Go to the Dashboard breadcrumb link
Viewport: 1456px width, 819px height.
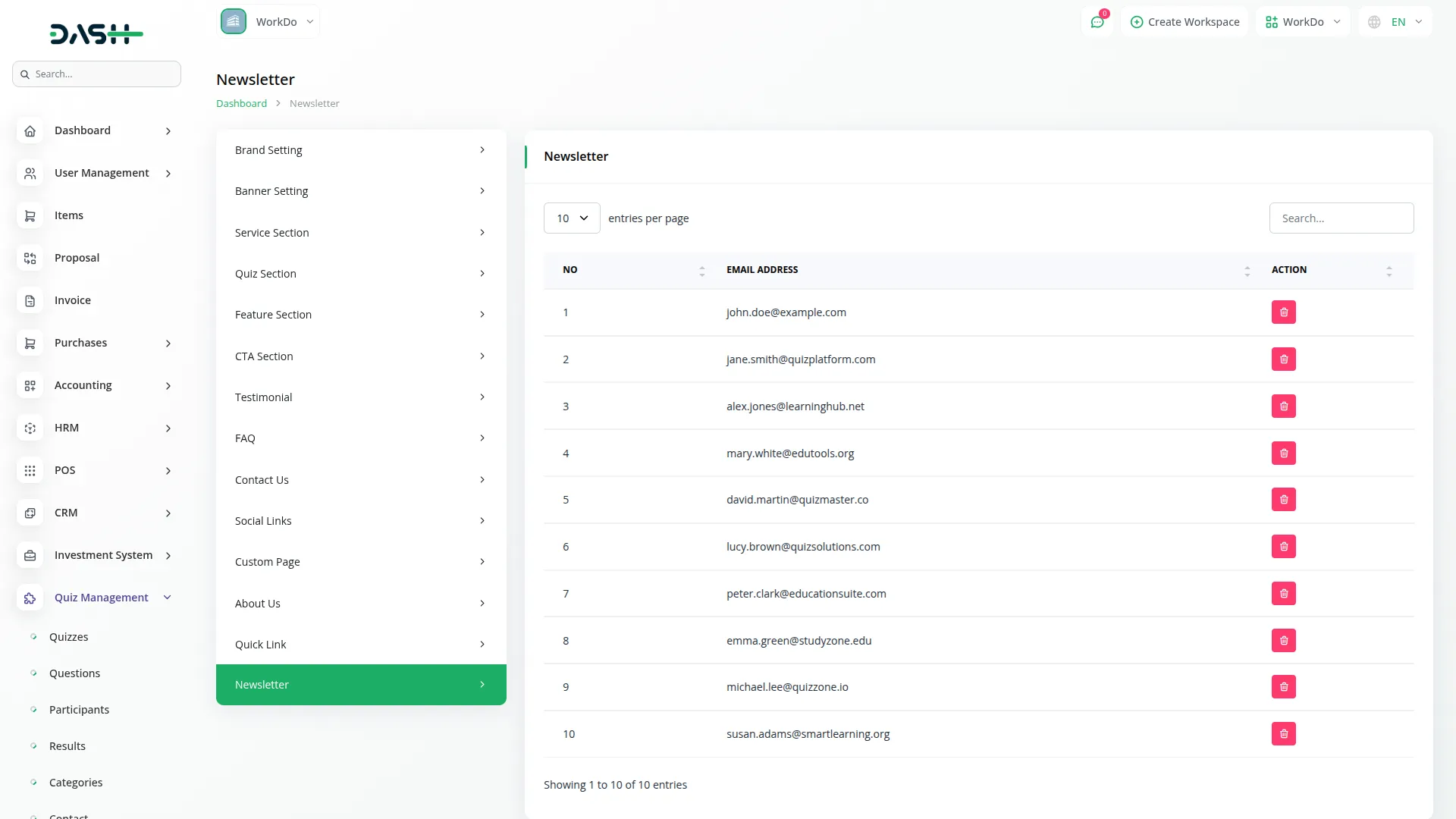coord(241,103)
